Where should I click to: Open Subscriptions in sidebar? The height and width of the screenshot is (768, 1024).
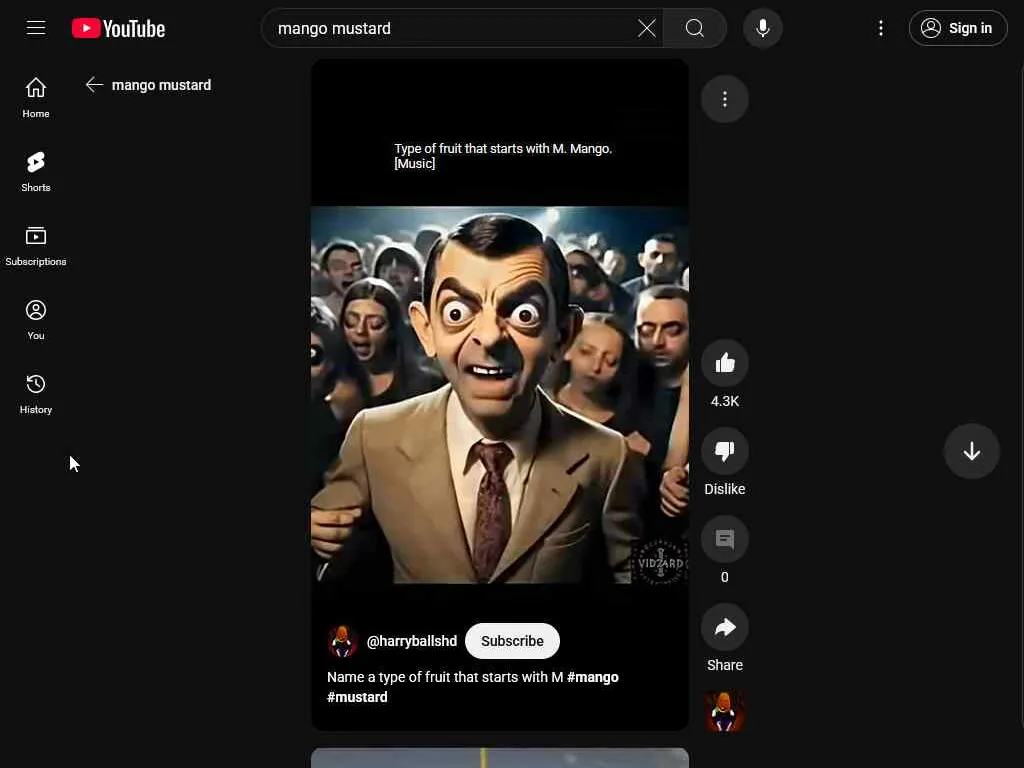click(36, 246)
